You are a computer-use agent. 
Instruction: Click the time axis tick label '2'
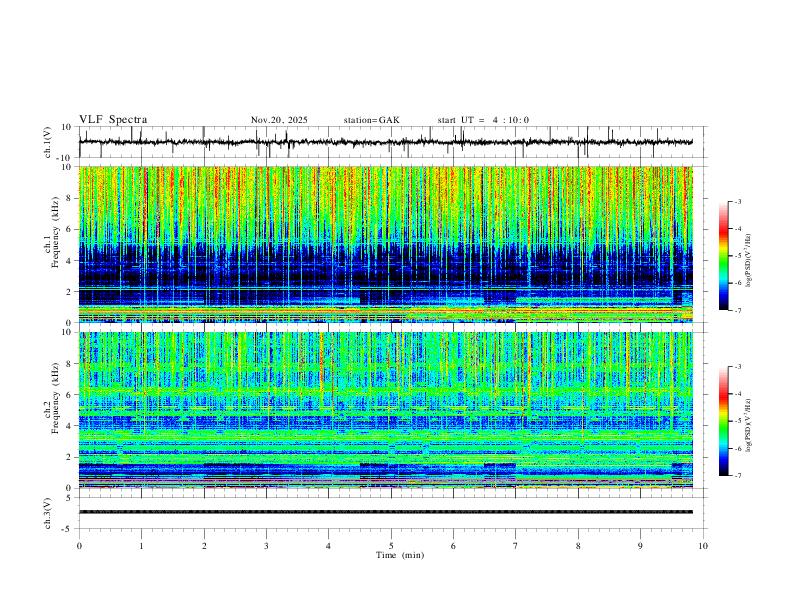pyautogui.click(x=204, y=546)
